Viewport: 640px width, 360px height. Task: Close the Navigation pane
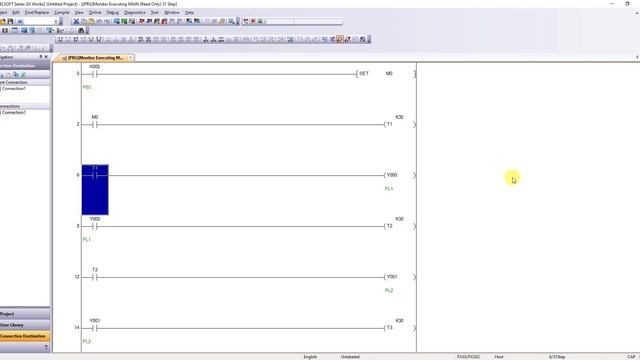46,57
